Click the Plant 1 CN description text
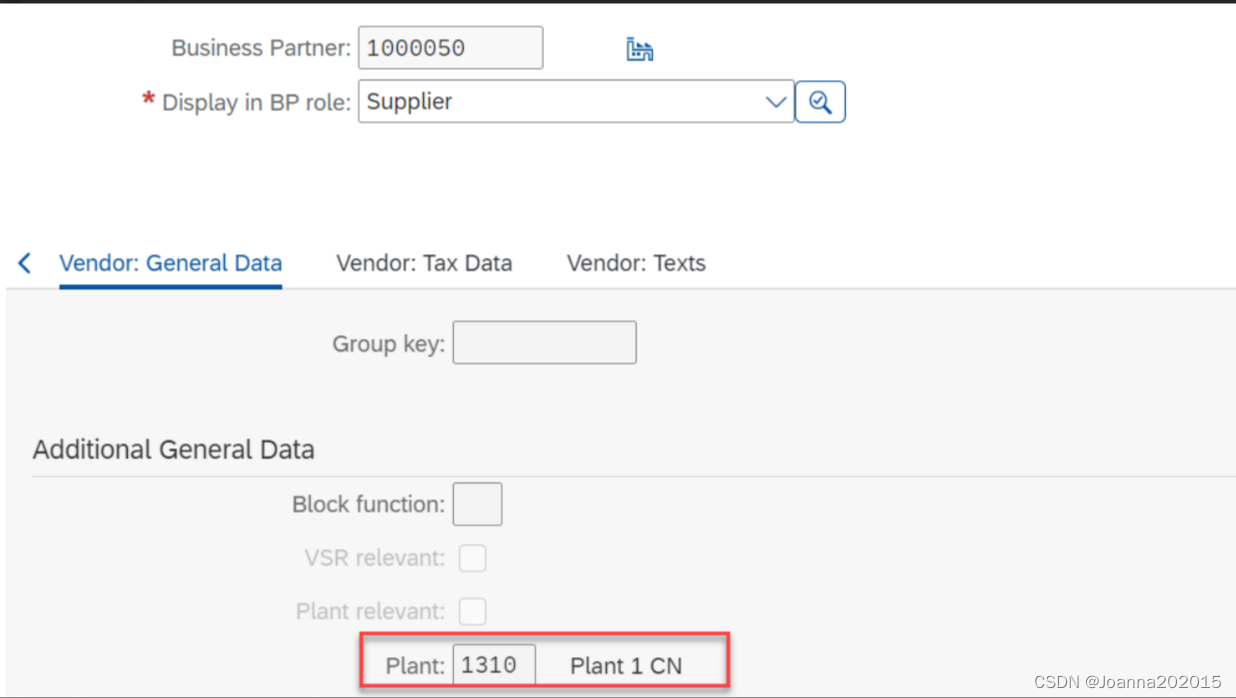Viewport: 1236px width, 698px height. 626,665
